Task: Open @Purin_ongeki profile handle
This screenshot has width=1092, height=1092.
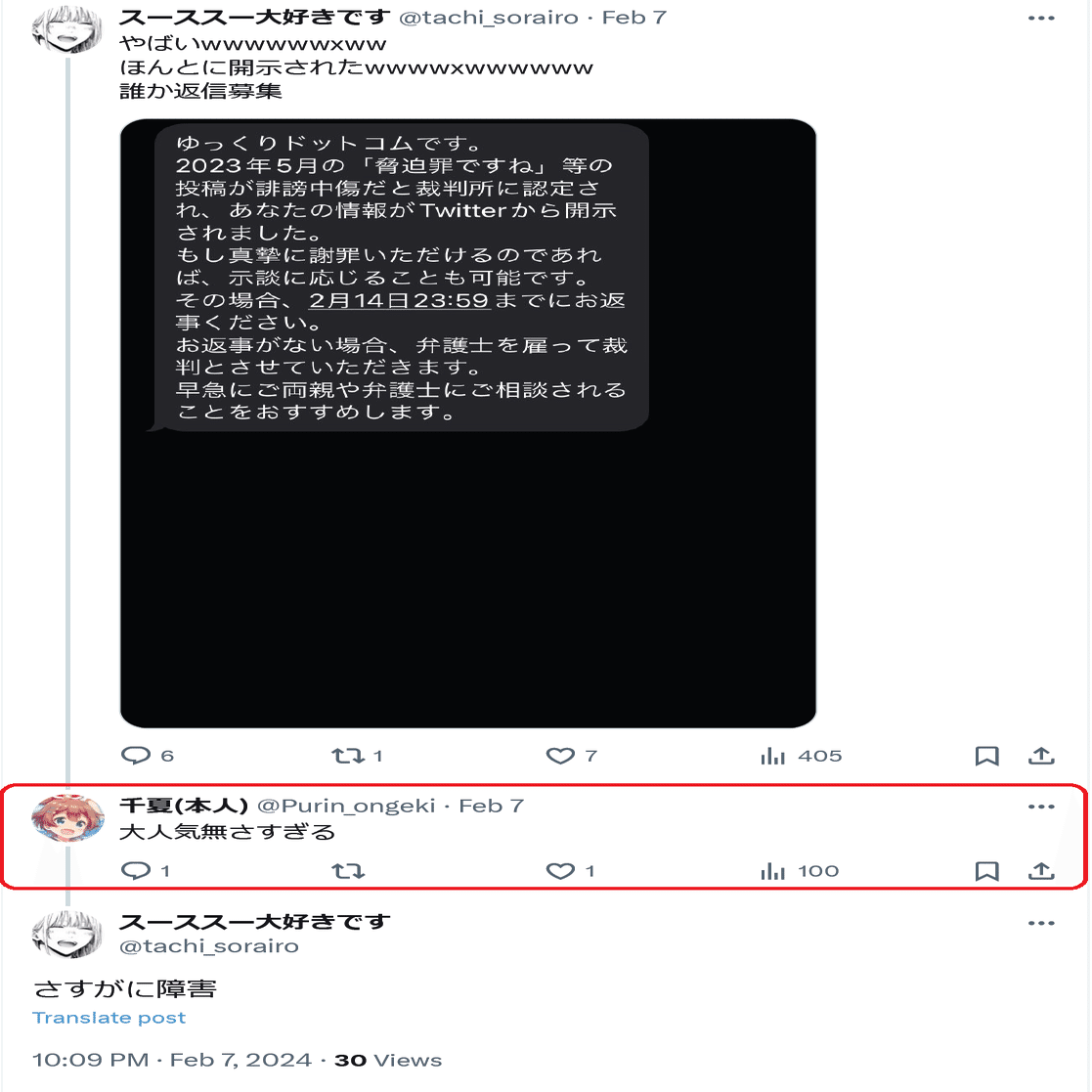Action: point(346,806)
